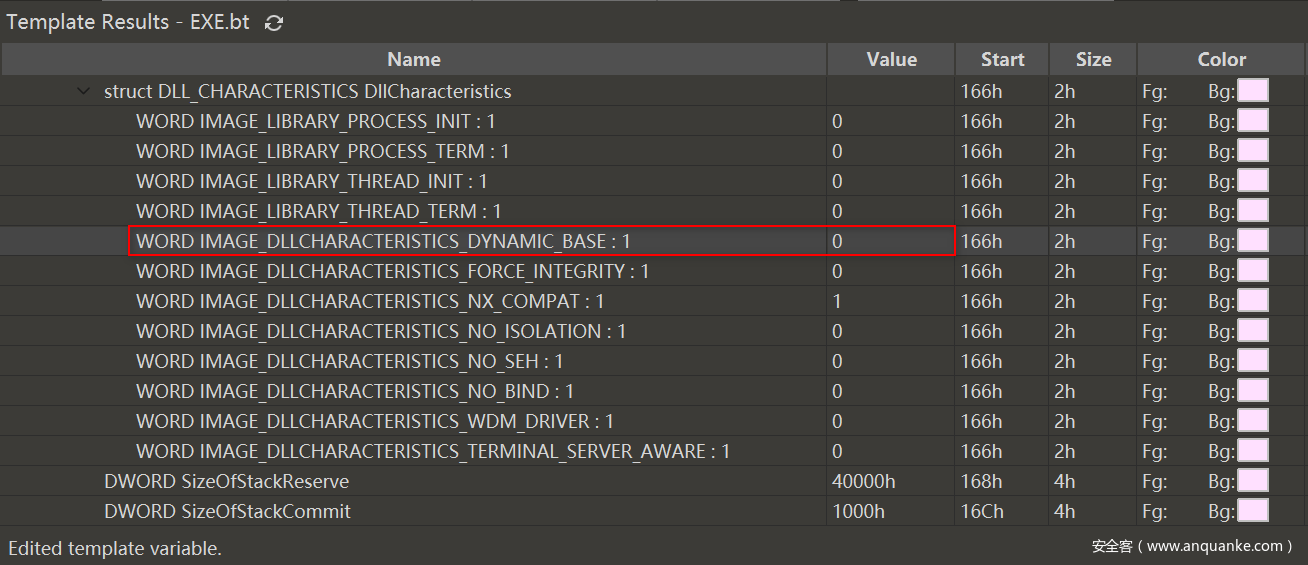Click the Color column header

(1221, 60)
